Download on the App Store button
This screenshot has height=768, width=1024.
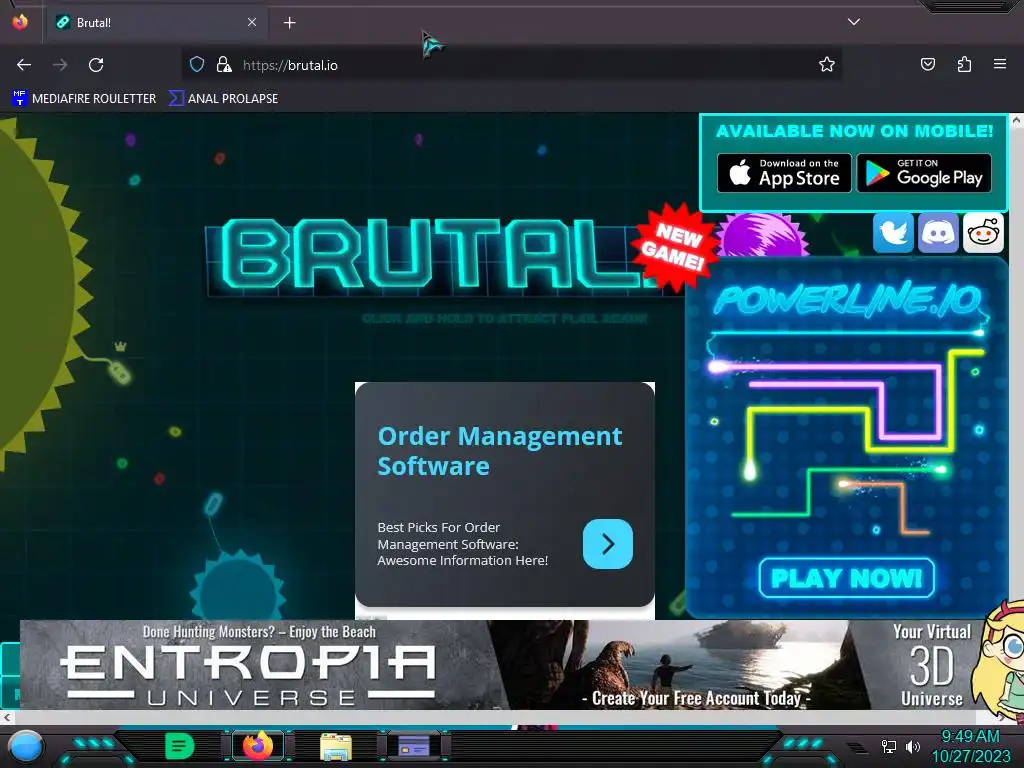point(784,173)
